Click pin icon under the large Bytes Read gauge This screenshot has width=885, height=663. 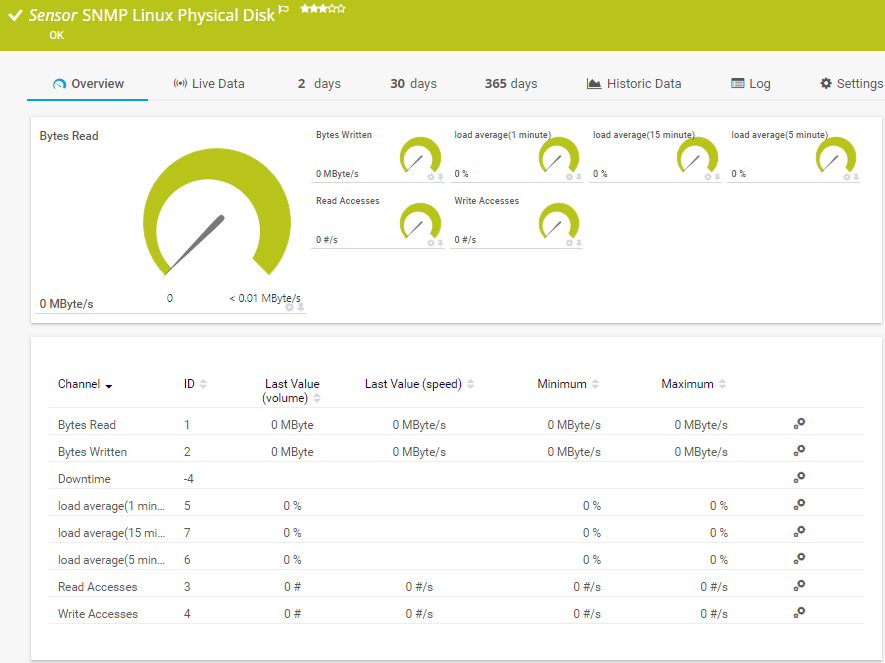click(x=300, y=308)
